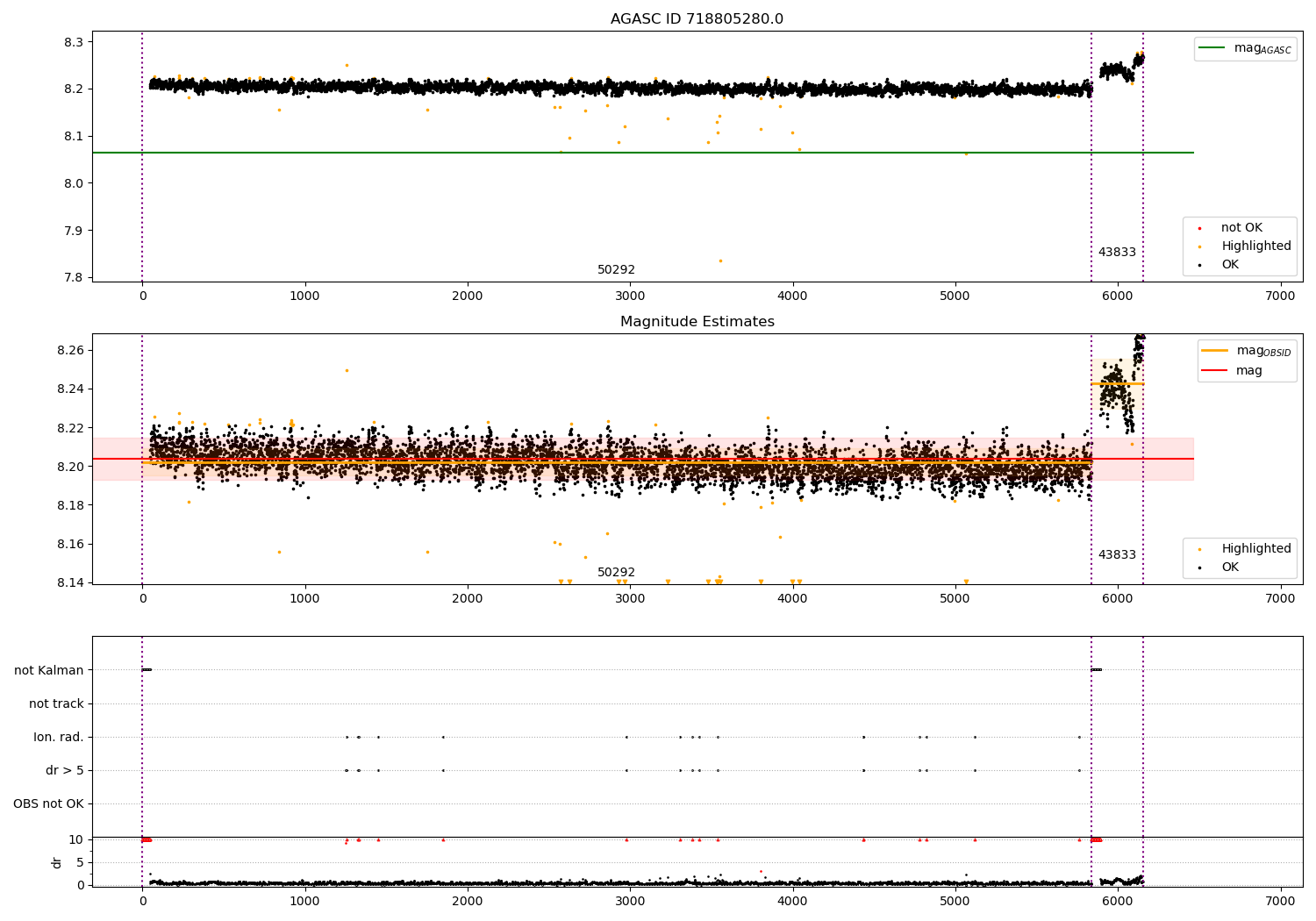Click "Highlighted" in the top plot legend
1316x921 pixels.
tap(1256, 246)
